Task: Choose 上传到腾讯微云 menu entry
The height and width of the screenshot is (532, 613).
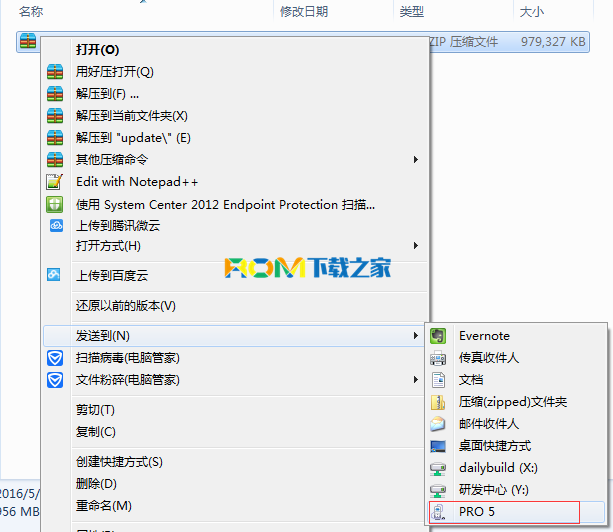Action: click(118, 226)
